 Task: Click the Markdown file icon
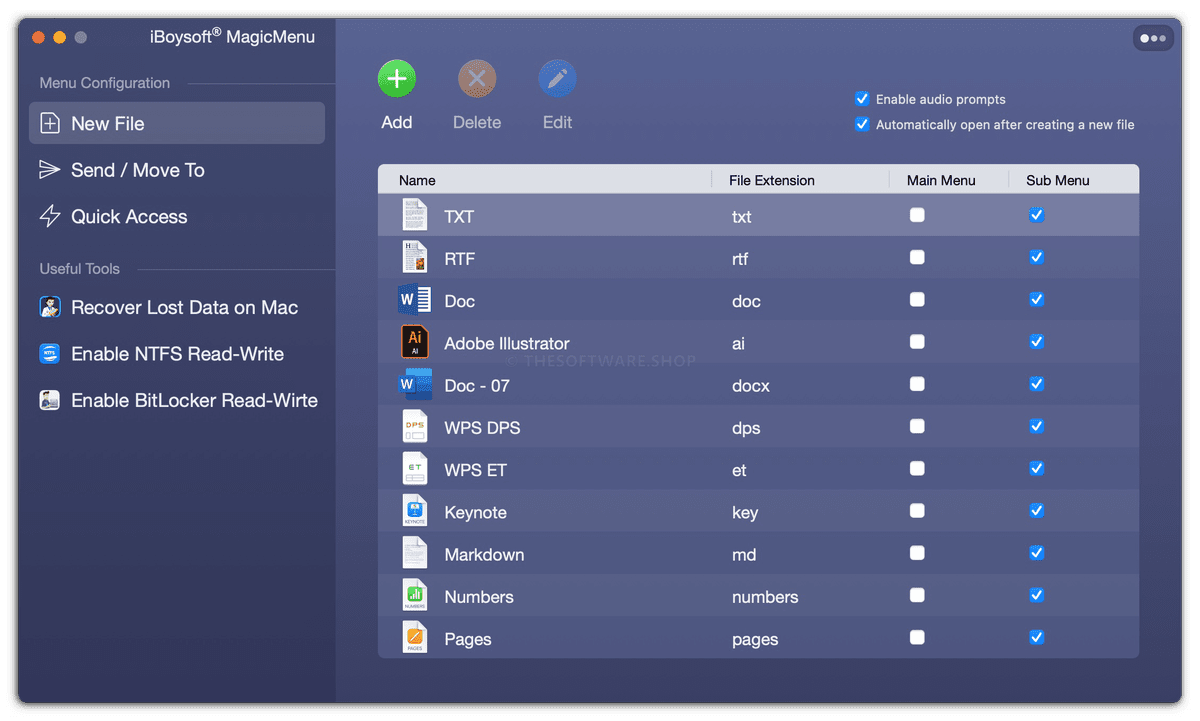pos(414,553)
